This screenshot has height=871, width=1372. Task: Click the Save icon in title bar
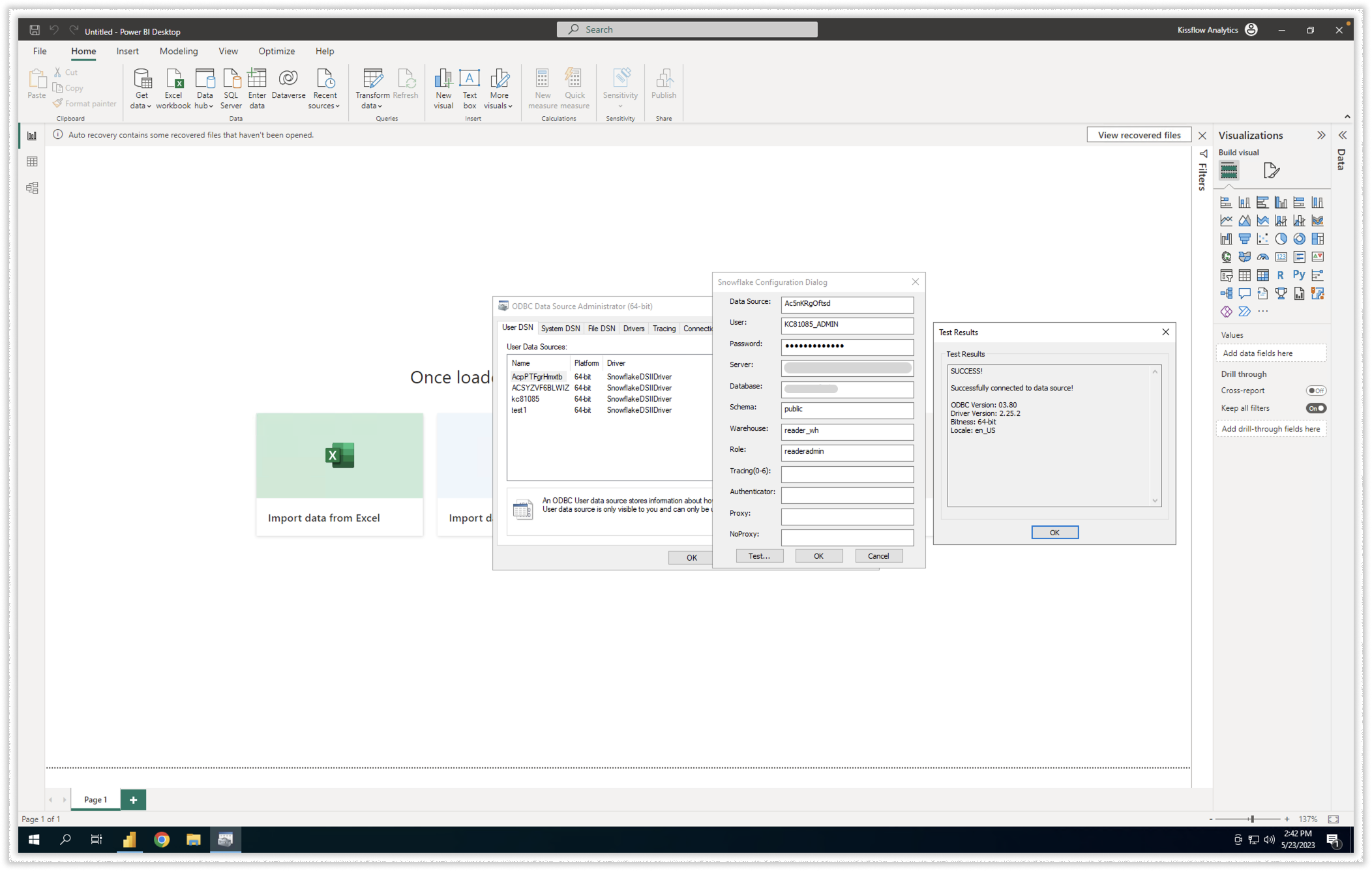tap(35, 30)
